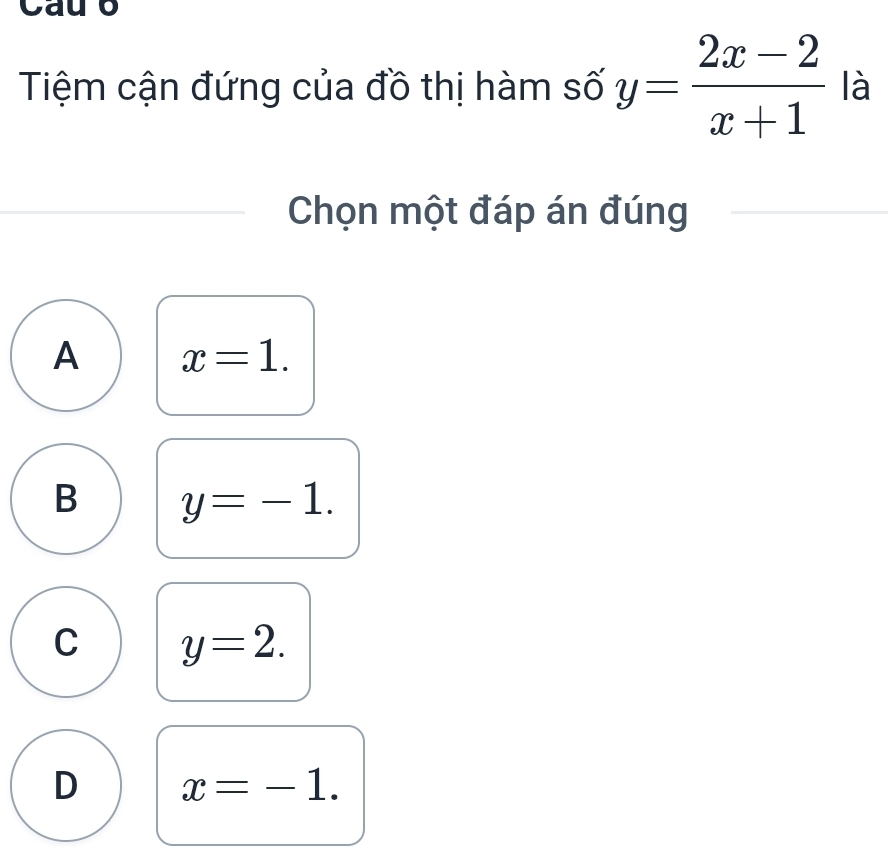Choose the answer box y = 2
Image resolution: width=888 pixels, height=847 pixels.
pos(233,641)
